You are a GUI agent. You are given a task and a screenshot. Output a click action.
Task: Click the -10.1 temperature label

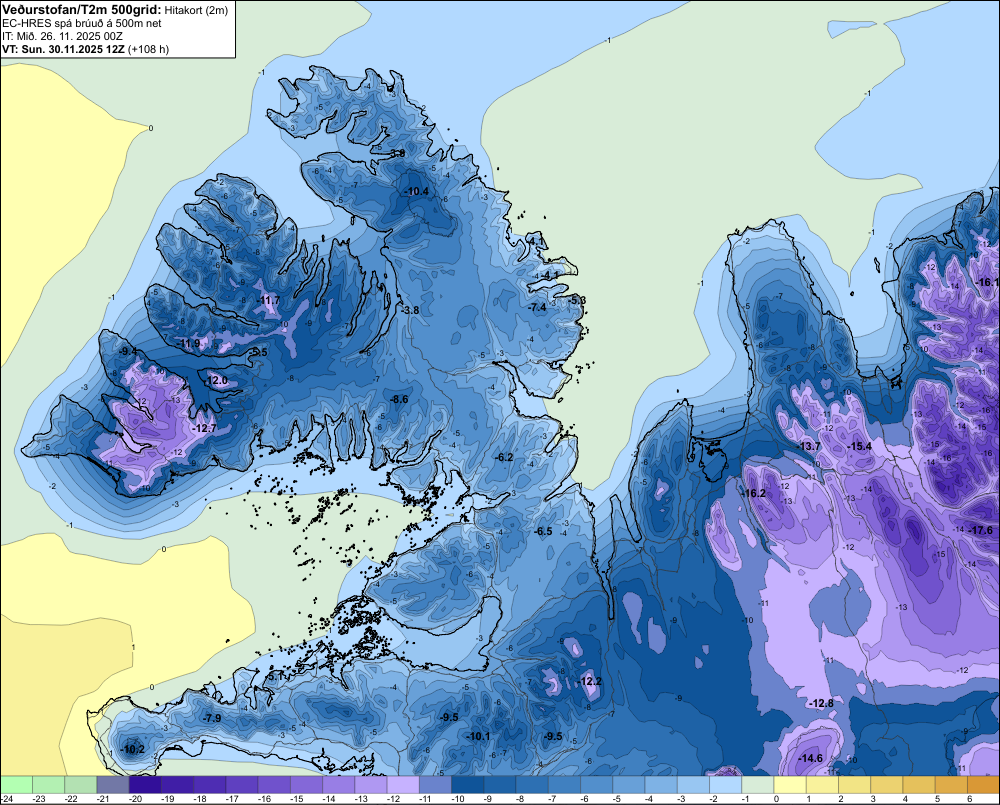[x=478, y=737]
